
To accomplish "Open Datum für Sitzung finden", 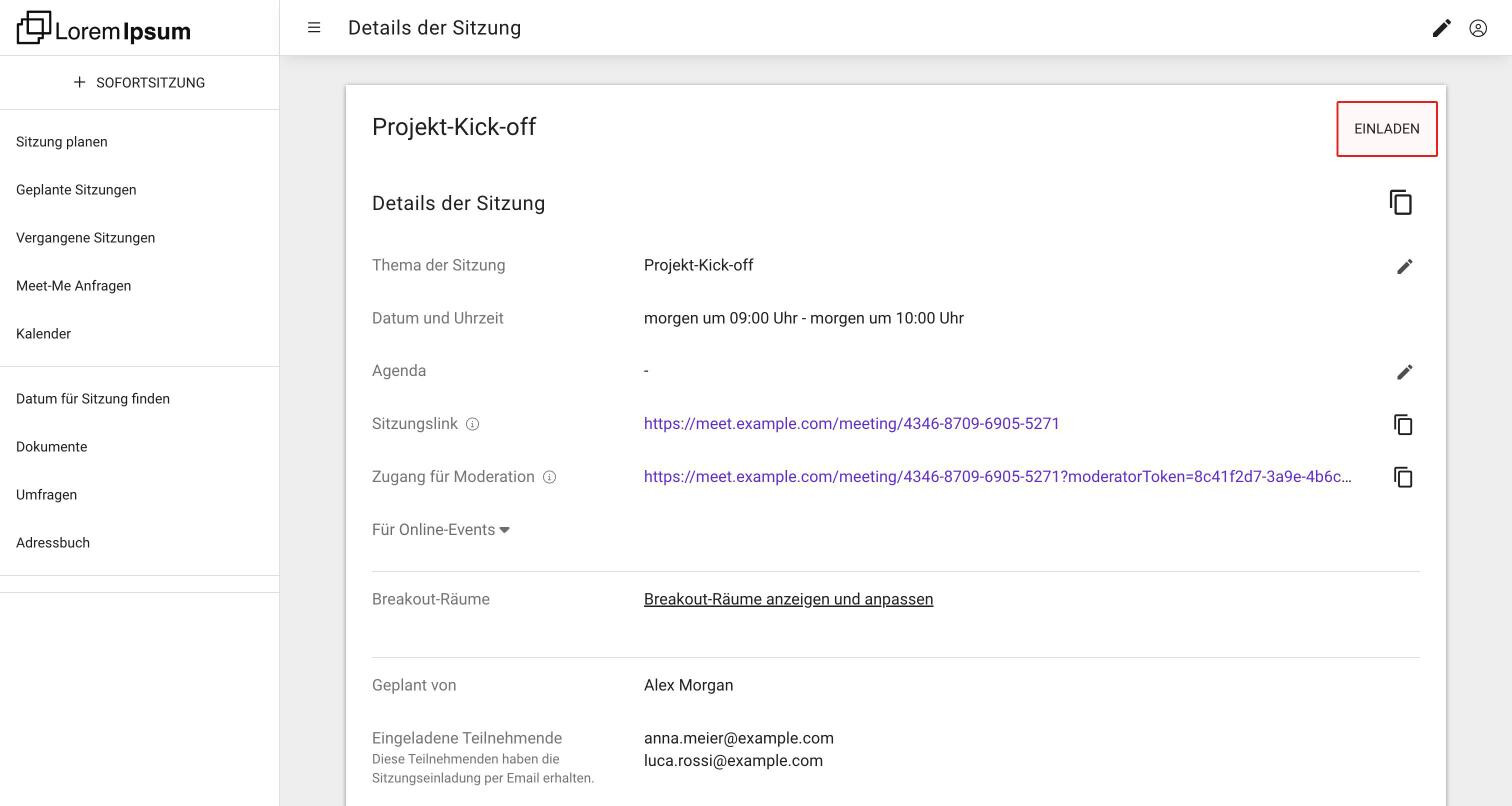I will [93, 399].
